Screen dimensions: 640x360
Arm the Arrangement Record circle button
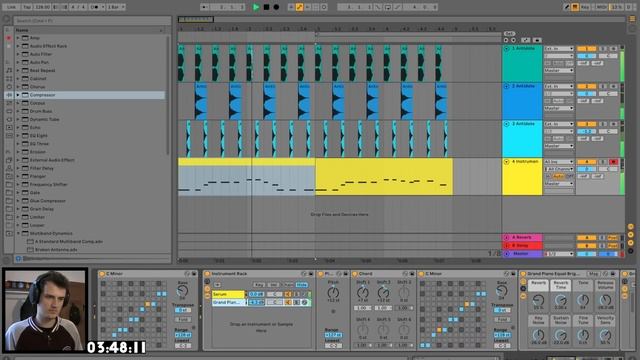tap(276, 7)
